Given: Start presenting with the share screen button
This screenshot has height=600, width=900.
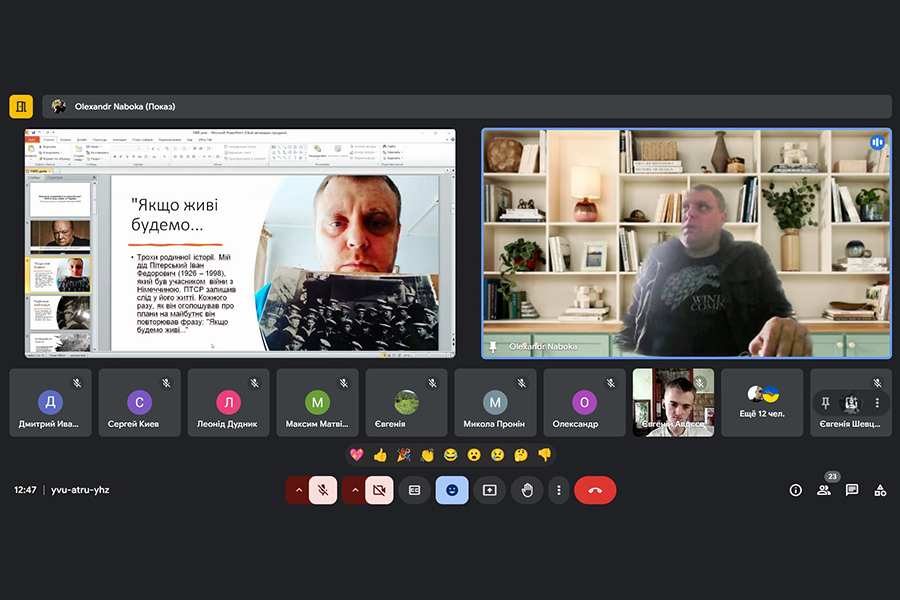Looking at the screenshot, I should click(490, 490).
